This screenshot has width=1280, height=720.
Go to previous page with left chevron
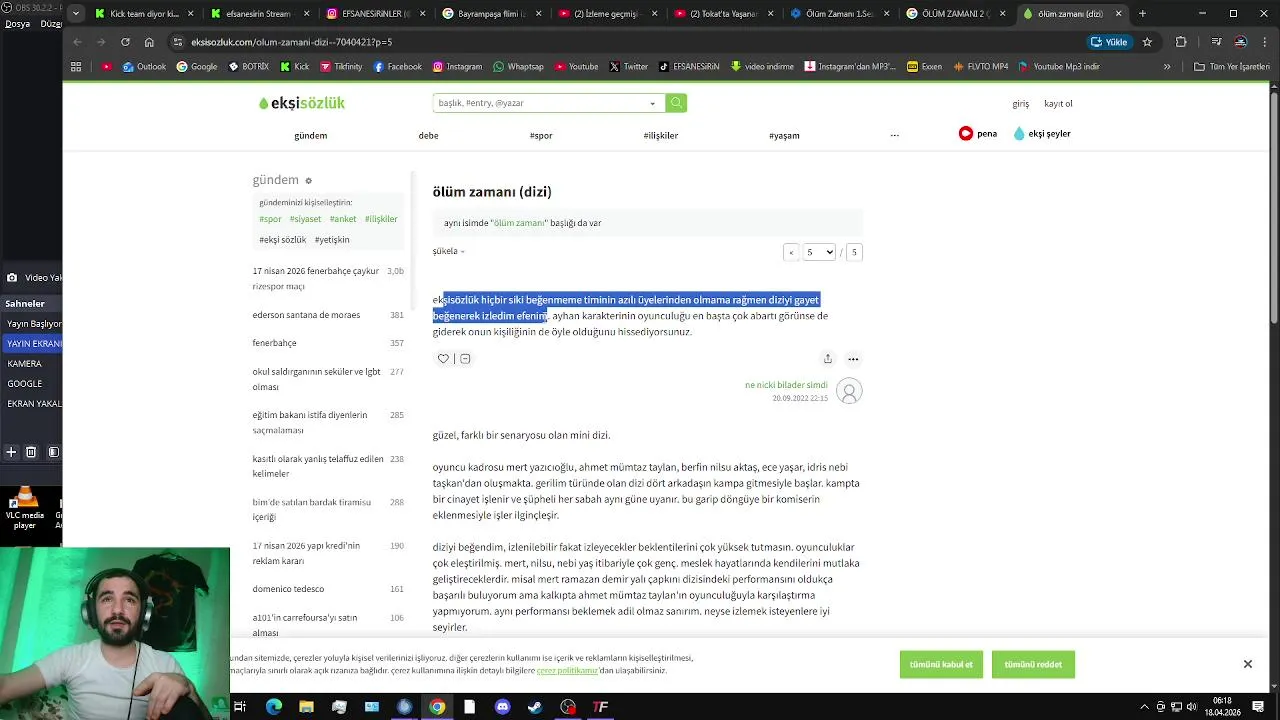[x=791, y=252]
